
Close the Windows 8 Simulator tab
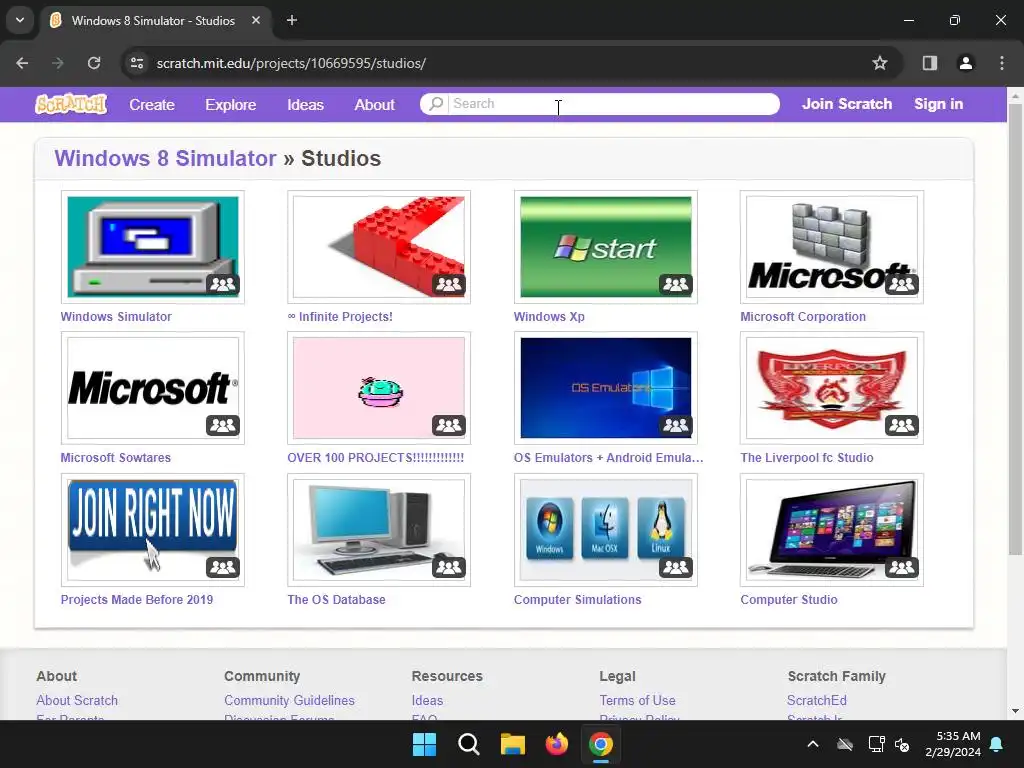point(256,20)
